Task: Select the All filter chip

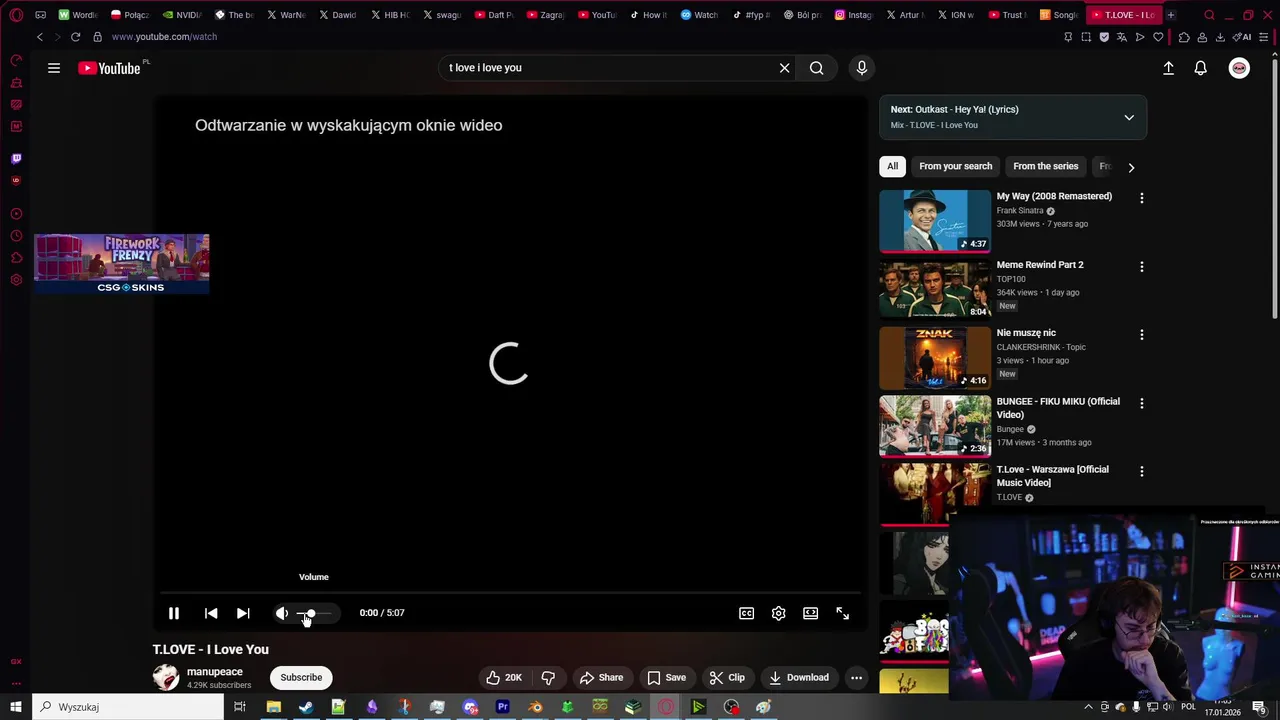Action: click(892, 166)
